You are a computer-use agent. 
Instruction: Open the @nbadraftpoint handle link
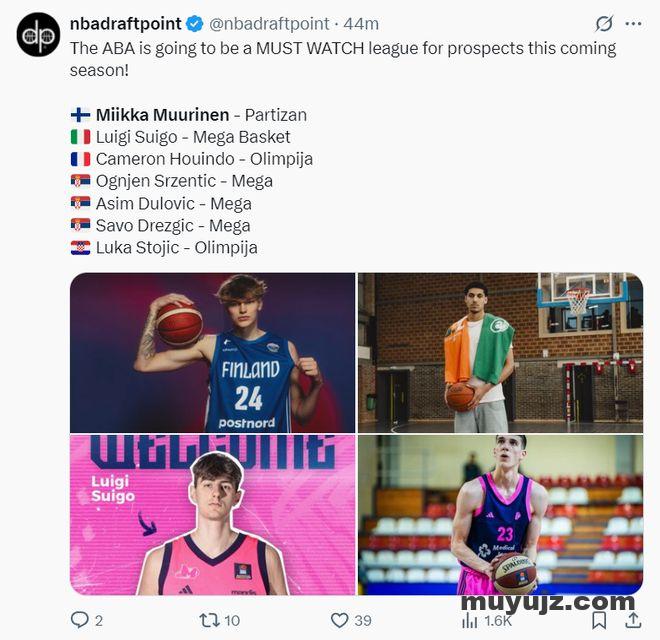[x=269, y=24]
